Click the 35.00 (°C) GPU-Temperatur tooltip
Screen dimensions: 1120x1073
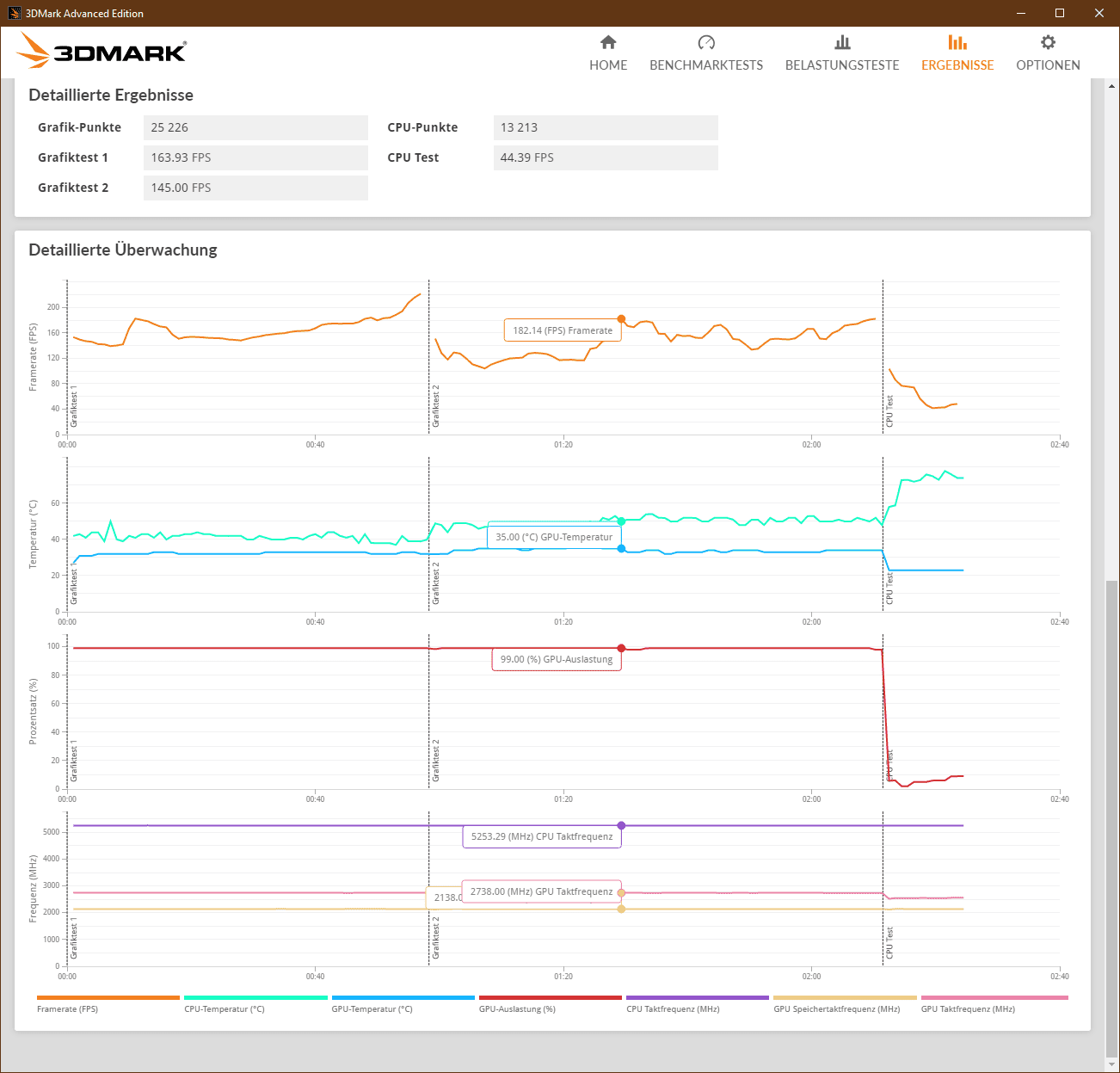554,537
